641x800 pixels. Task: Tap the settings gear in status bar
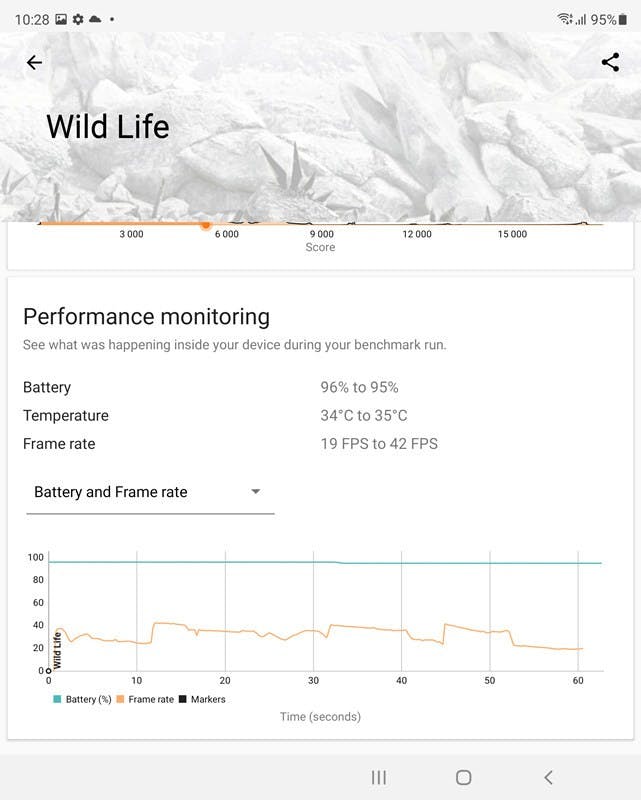78,19
